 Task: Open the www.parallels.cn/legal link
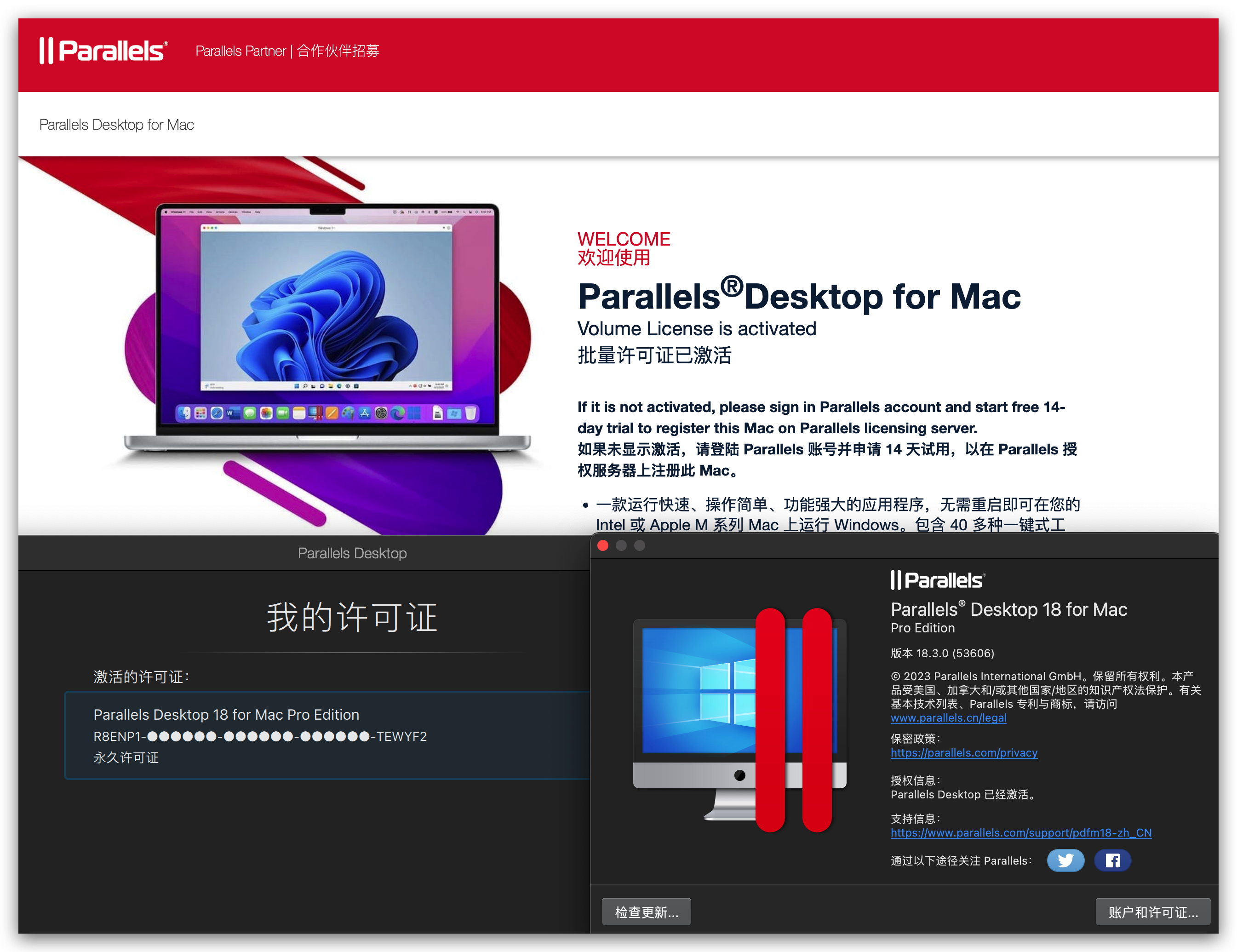(x=948, y=717)
